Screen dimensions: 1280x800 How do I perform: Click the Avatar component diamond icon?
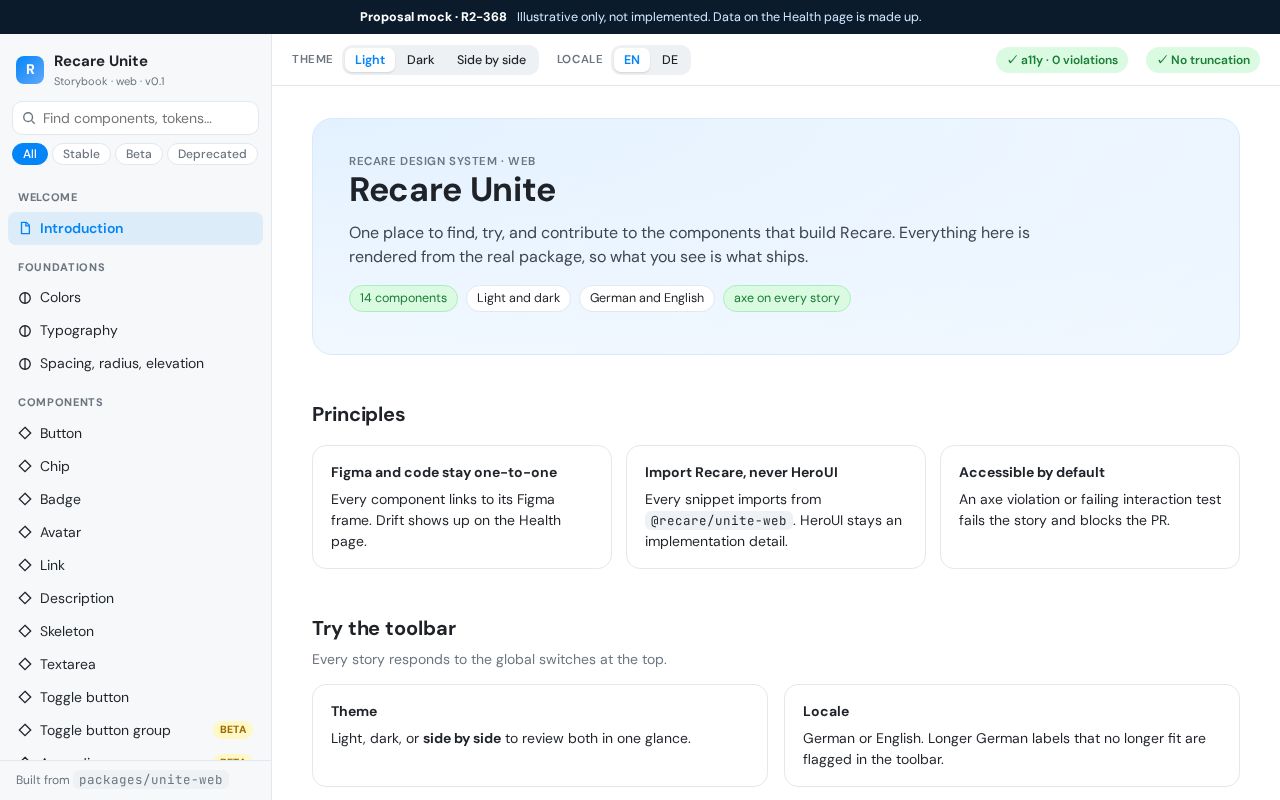tap(25, 532)
